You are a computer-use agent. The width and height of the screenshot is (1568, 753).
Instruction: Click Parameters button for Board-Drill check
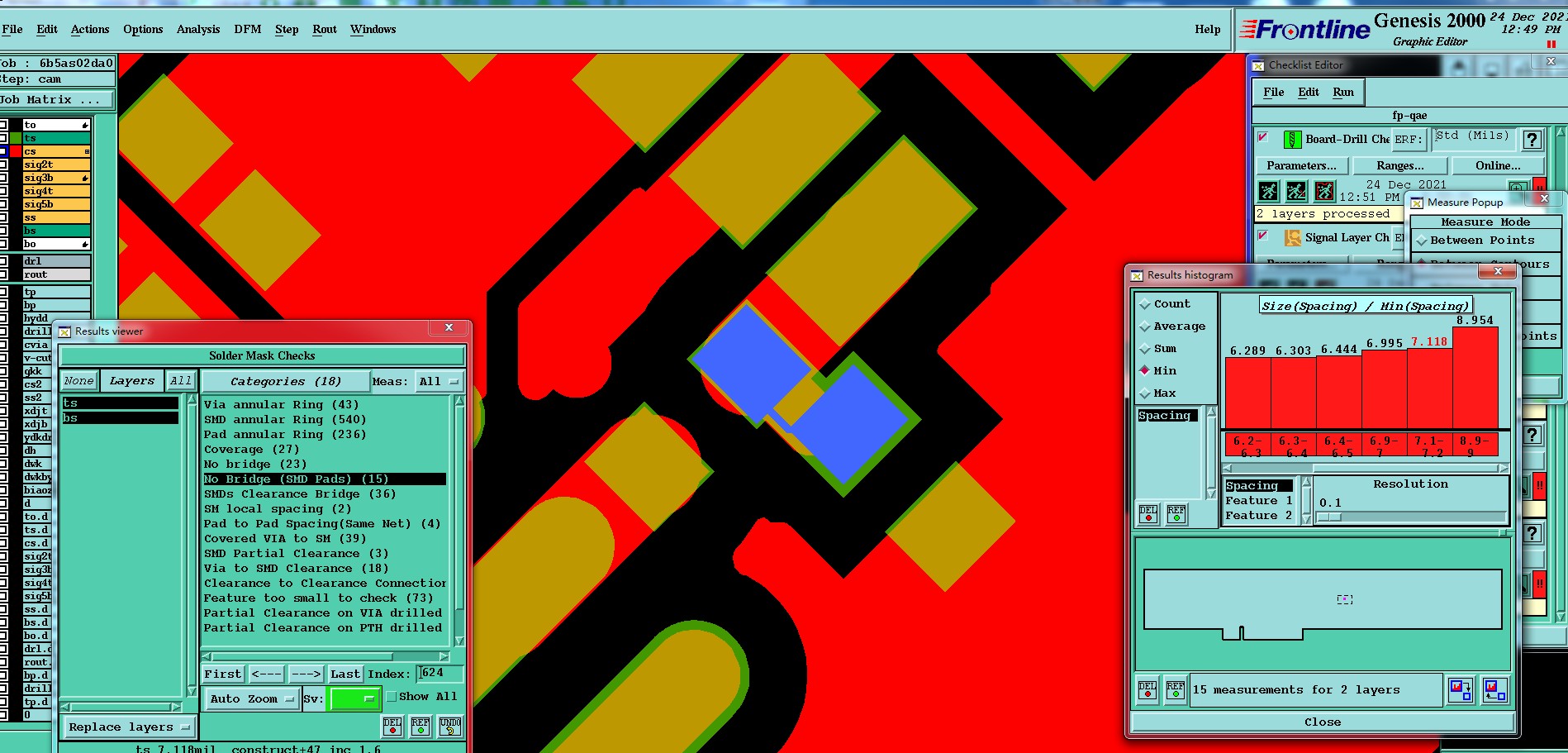[1302, 166]
